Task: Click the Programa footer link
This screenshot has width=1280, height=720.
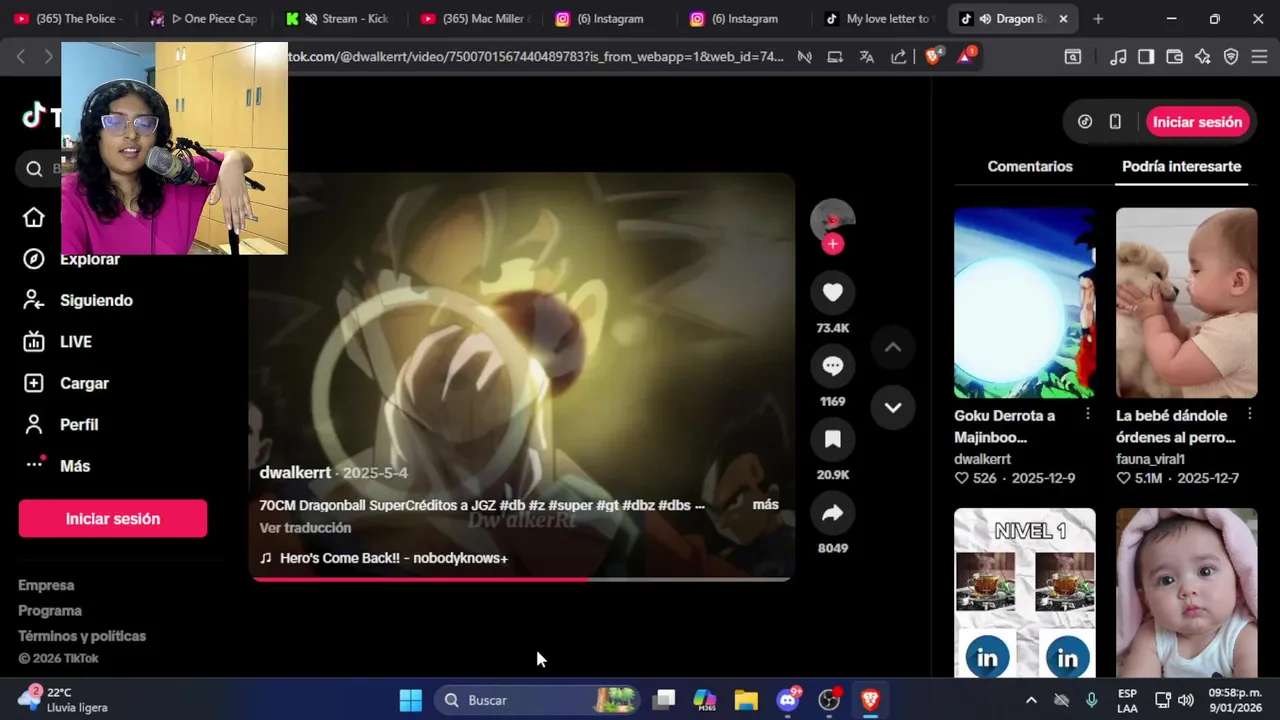Action: point(50,611)
